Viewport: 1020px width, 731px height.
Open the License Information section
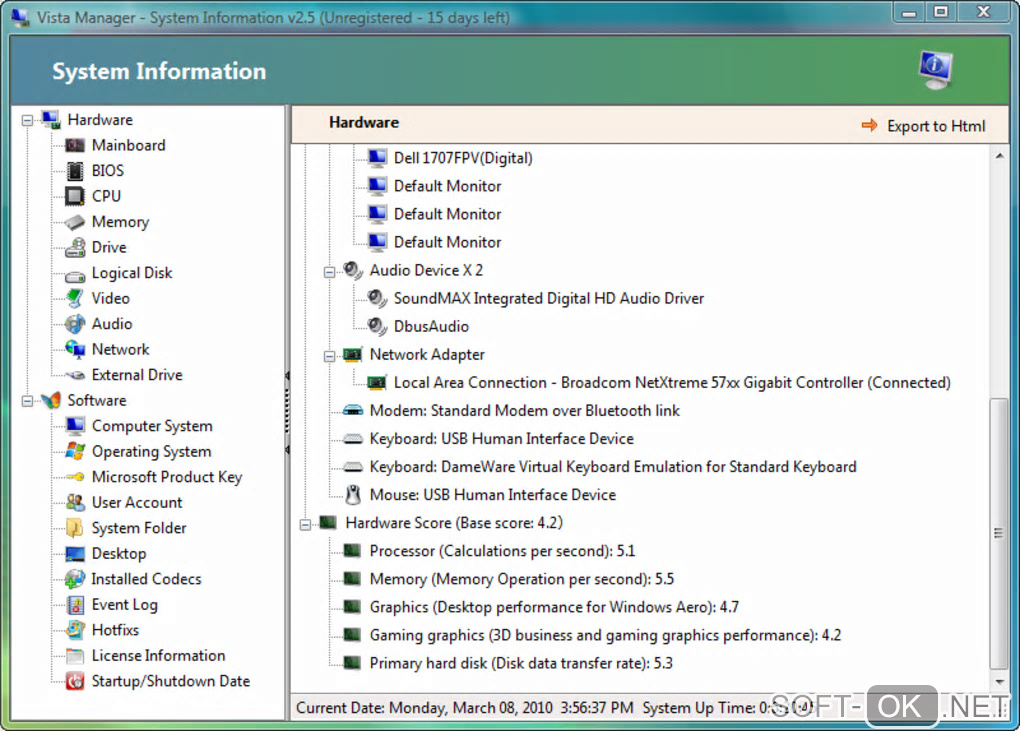[158, 656]
